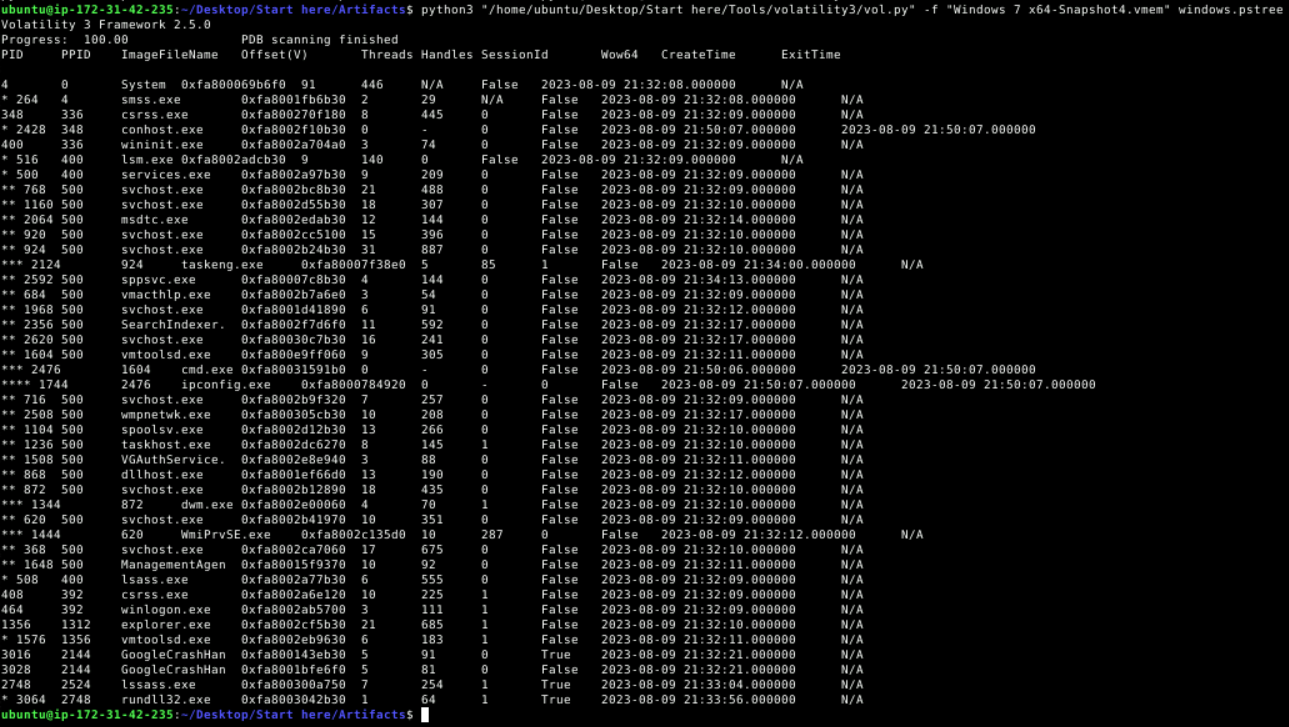1289x727 pixels.
Task: Click the terminal cursor at the bottom prompt
Action: (x=425, y=715)
